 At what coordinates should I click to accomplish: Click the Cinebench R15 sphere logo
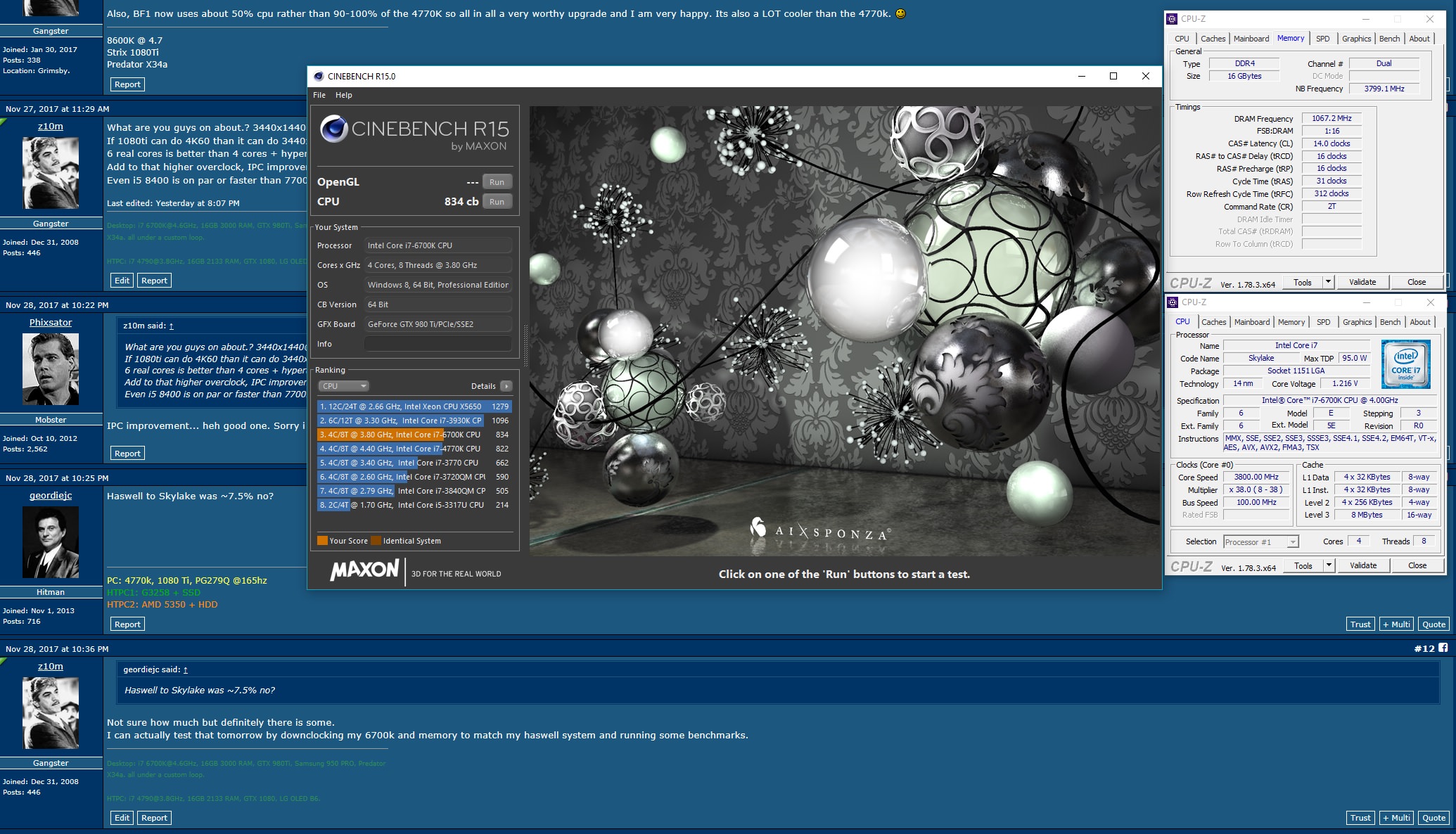[334, 129]
